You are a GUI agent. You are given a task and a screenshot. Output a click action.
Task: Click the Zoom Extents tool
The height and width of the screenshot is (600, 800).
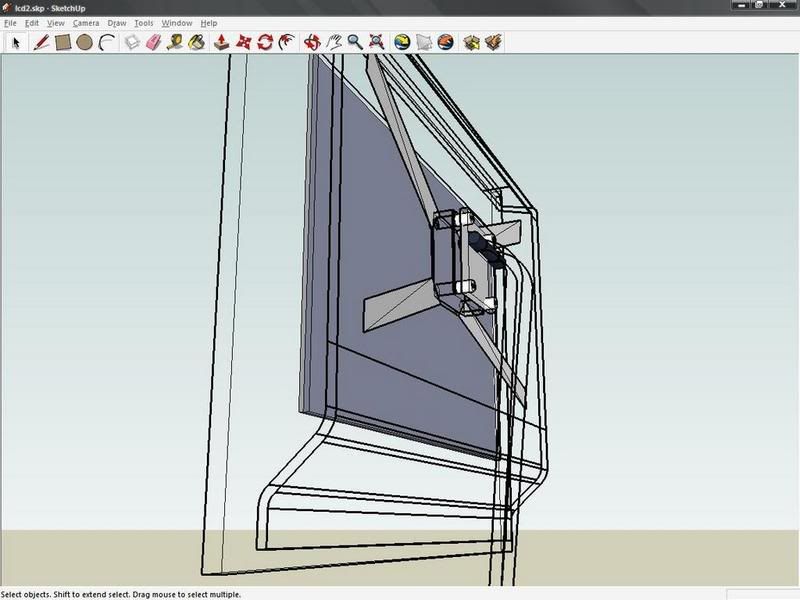coord(377,42)
